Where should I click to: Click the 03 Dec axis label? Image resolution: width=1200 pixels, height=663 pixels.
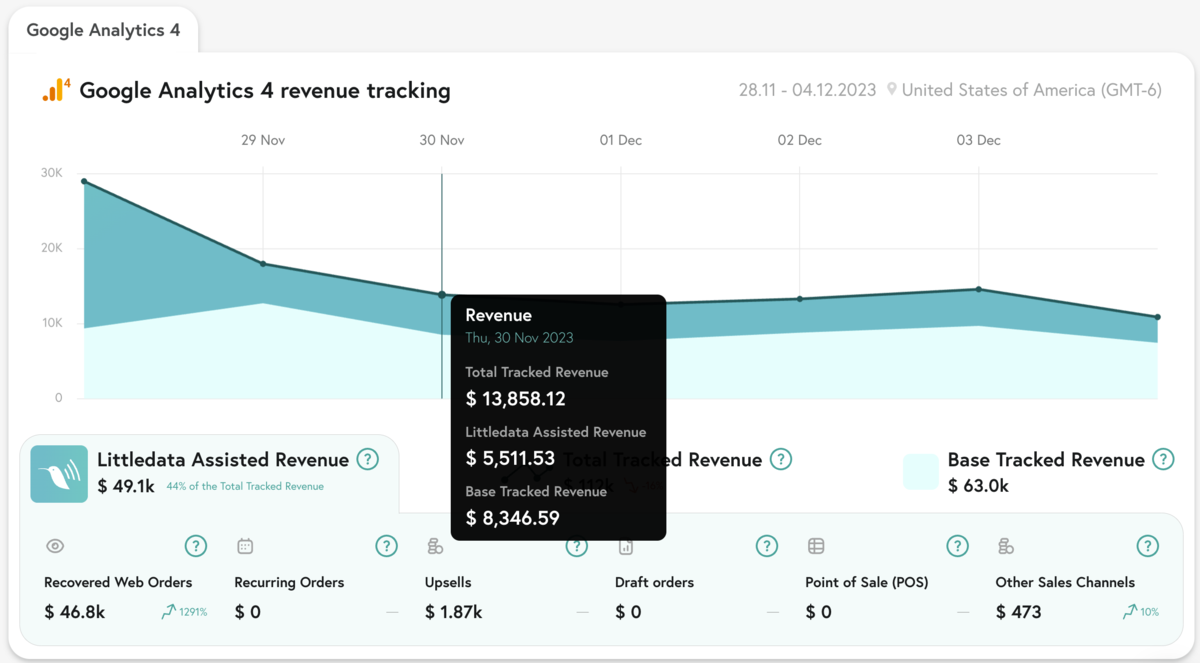coord(979,140)
